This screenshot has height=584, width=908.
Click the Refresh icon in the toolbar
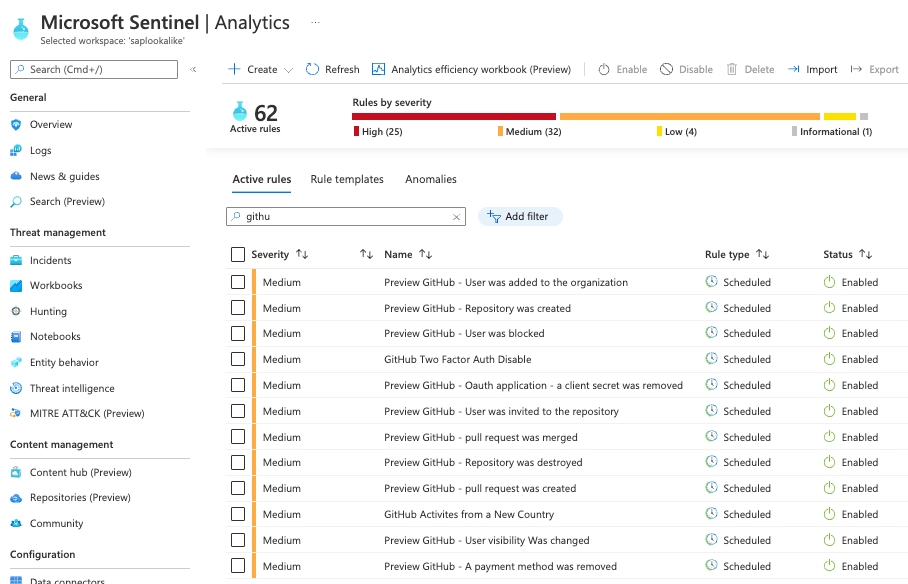pos(313,69)
